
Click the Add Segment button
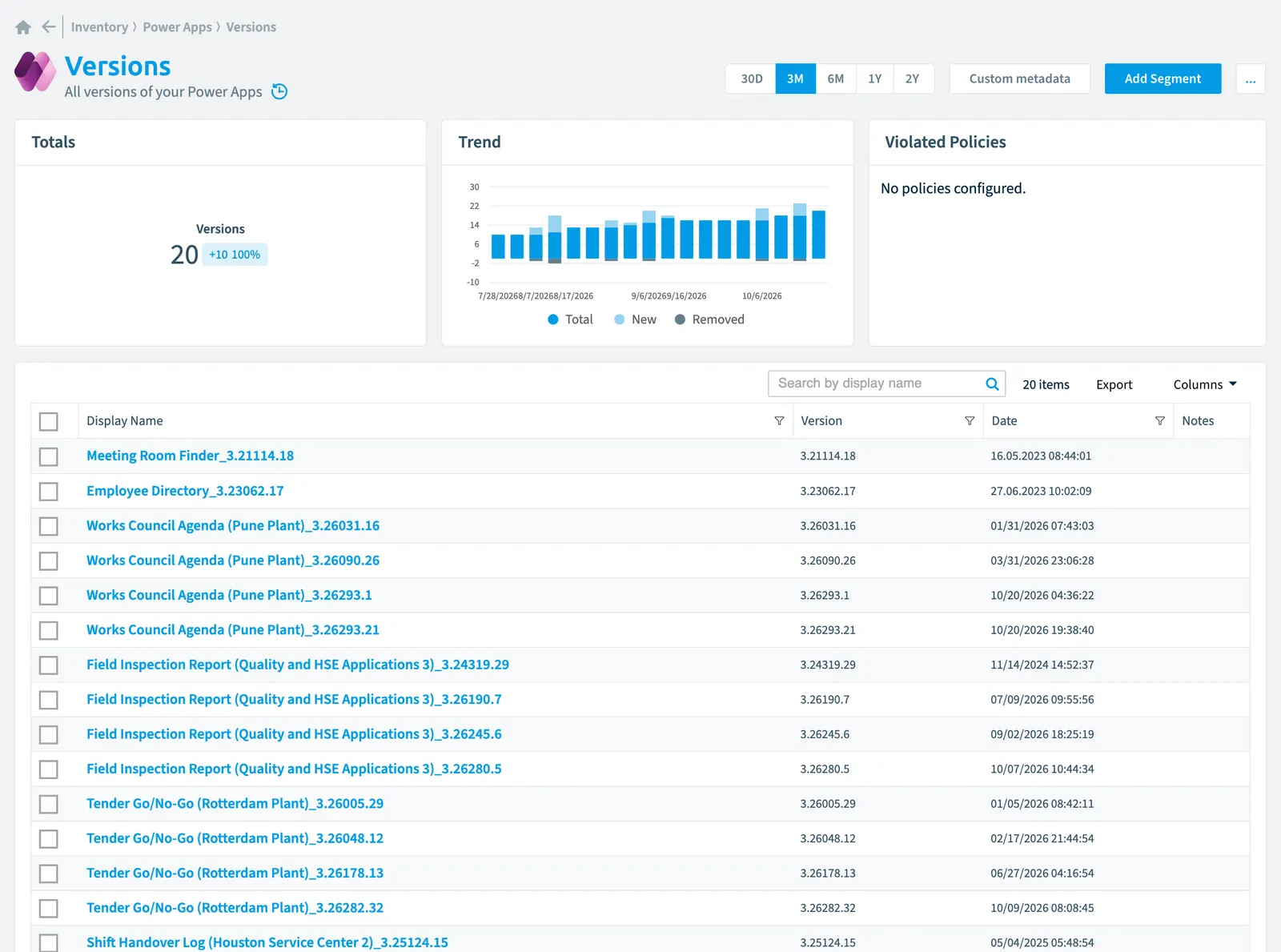(x=1163, y=79)
